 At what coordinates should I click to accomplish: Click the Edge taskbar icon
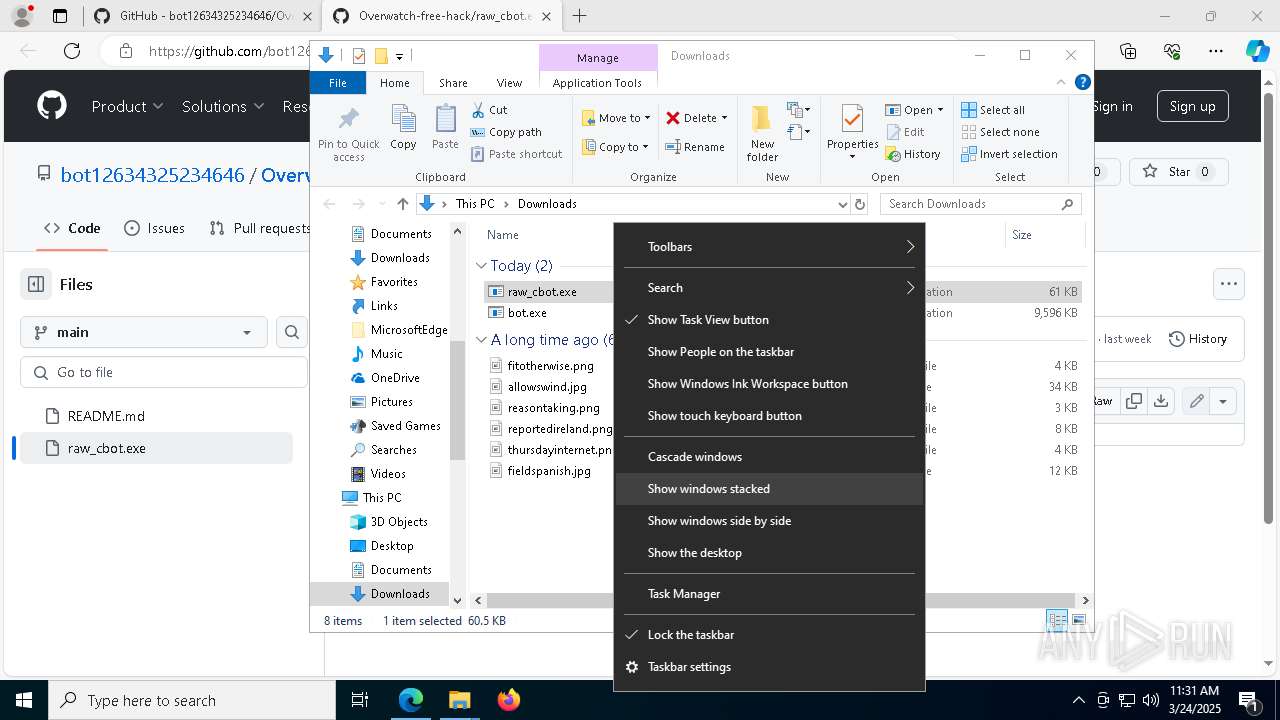411,700
